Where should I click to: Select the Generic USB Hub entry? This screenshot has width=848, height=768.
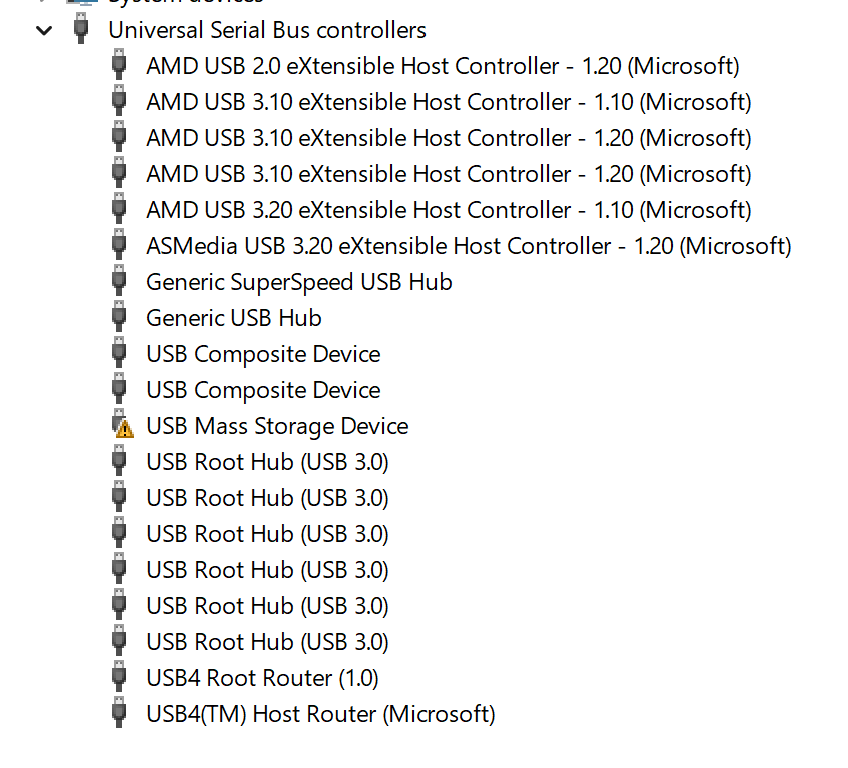tap(233, 318)
